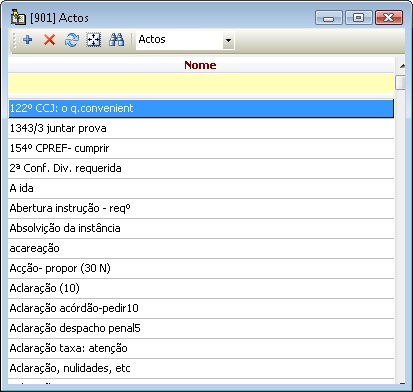This screenshot has width=413, height=392.
Task: Click the scrollbar up arrow
Action: click(401, 66)
